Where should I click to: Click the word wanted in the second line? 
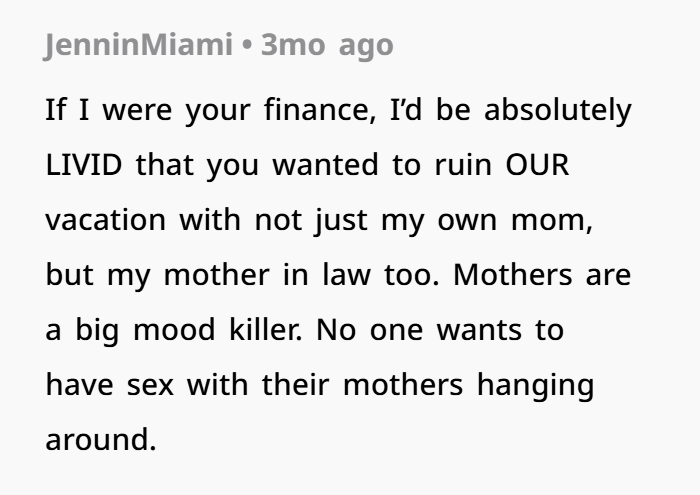[325, 165]
